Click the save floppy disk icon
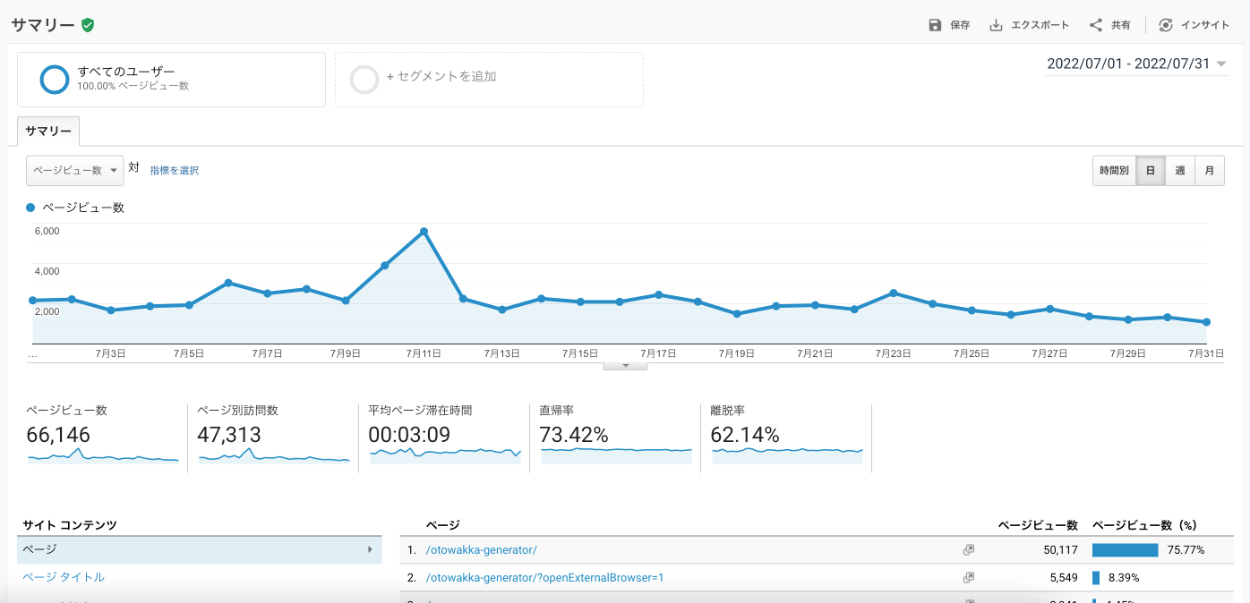The image size is (1250, 603). click(935, 25)
